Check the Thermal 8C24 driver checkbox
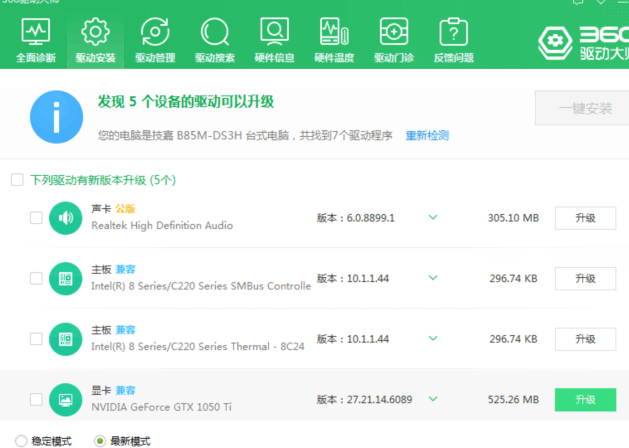 (x=36, y=339)
